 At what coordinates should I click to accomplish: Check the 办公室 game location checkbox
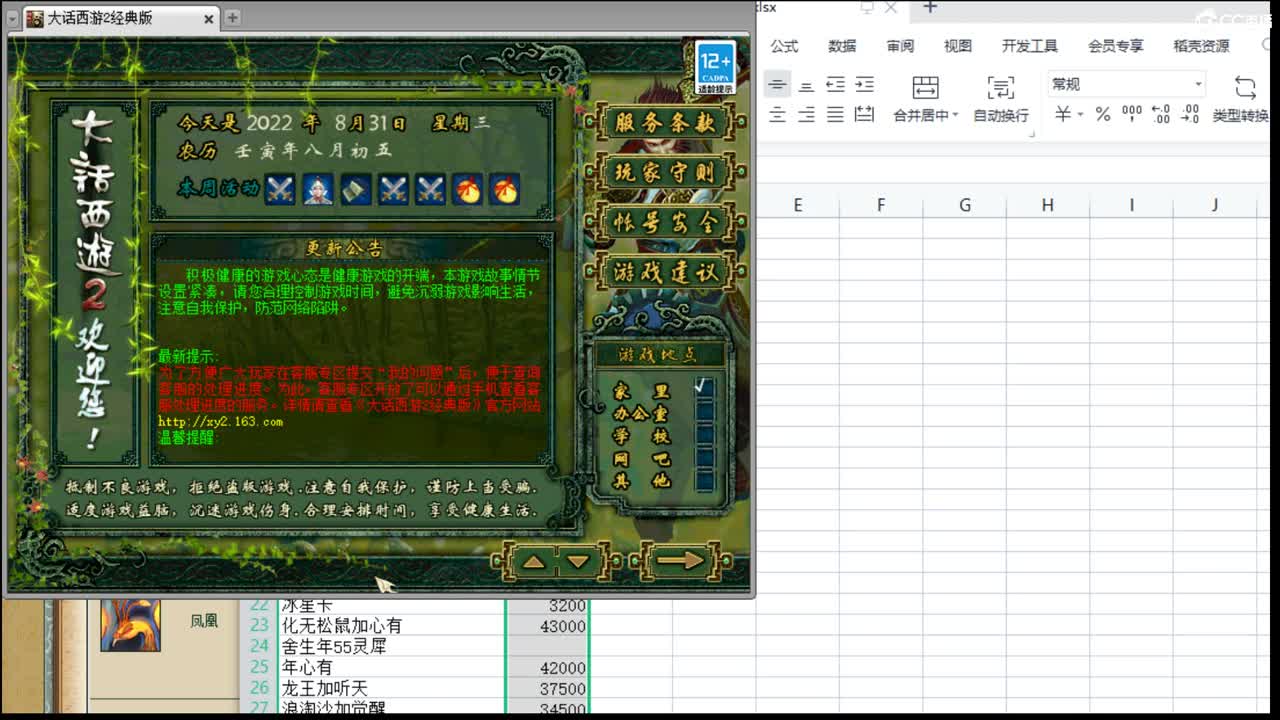click(704, 412)
